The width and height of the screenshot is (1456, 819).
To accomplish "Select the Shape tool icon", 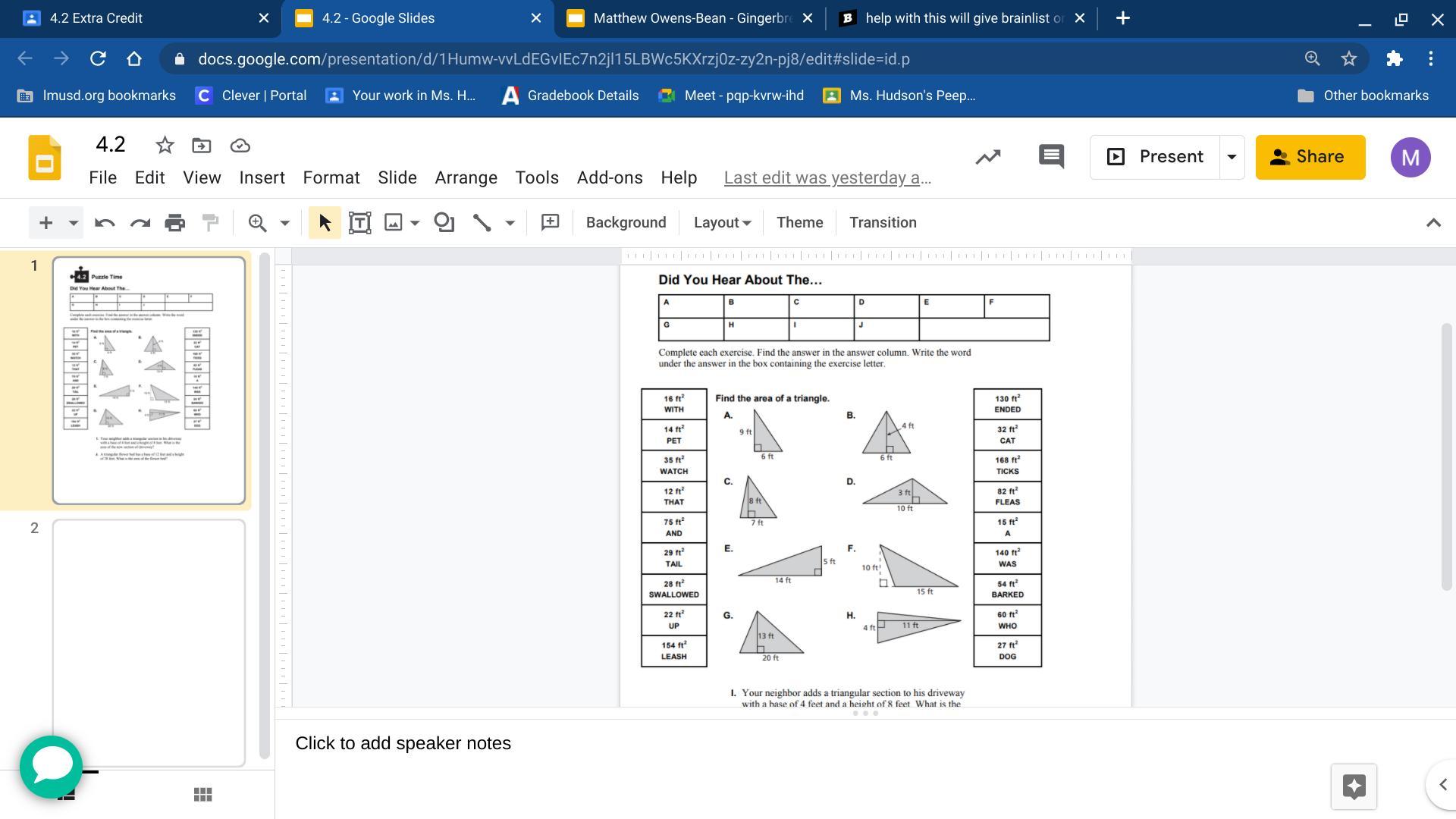I will 444,223.
